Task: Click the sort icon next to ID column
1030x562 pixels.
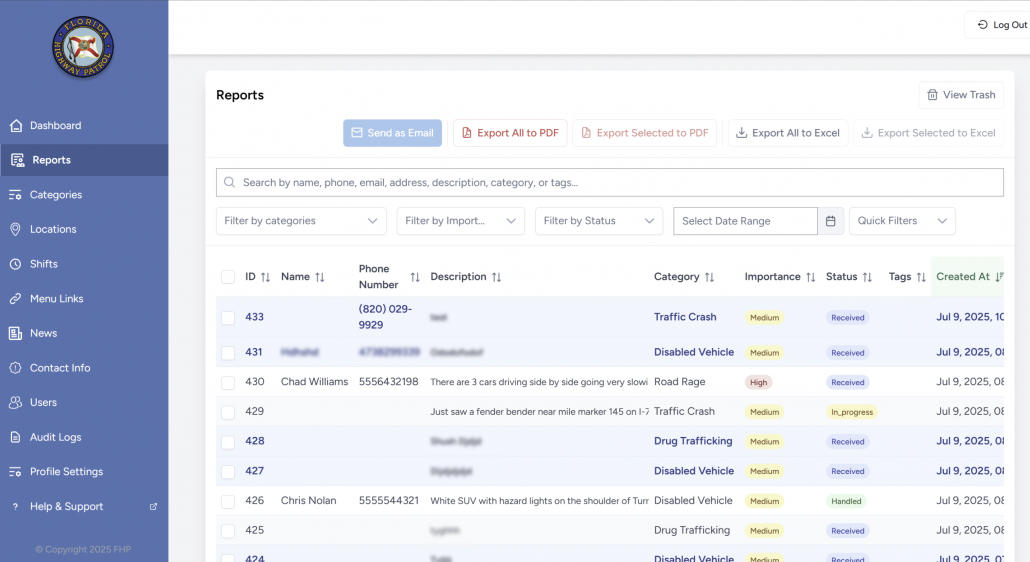Action: [266, 277]
